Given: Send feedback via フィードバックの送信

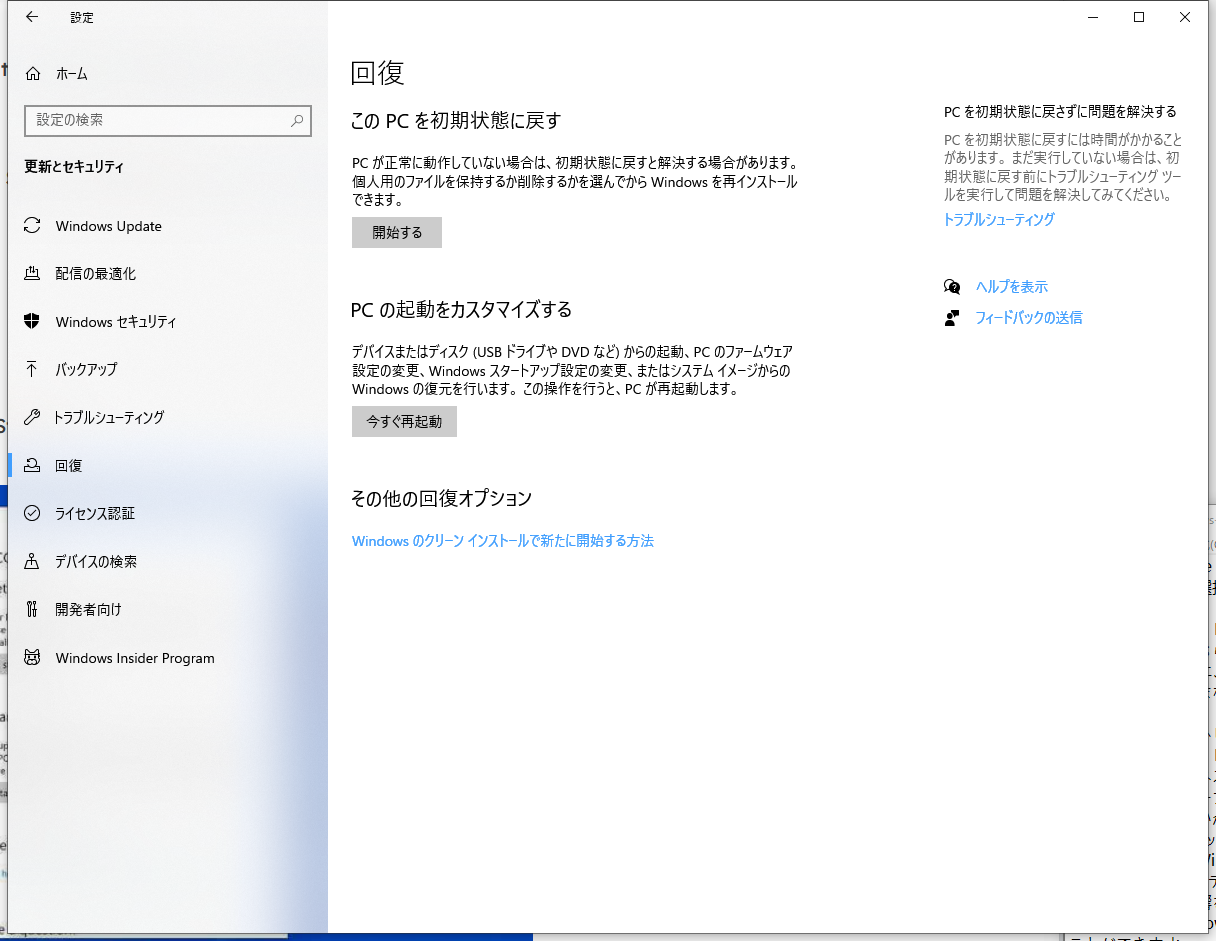Looking at the screenshot, I should click(x=1028, y=317).
